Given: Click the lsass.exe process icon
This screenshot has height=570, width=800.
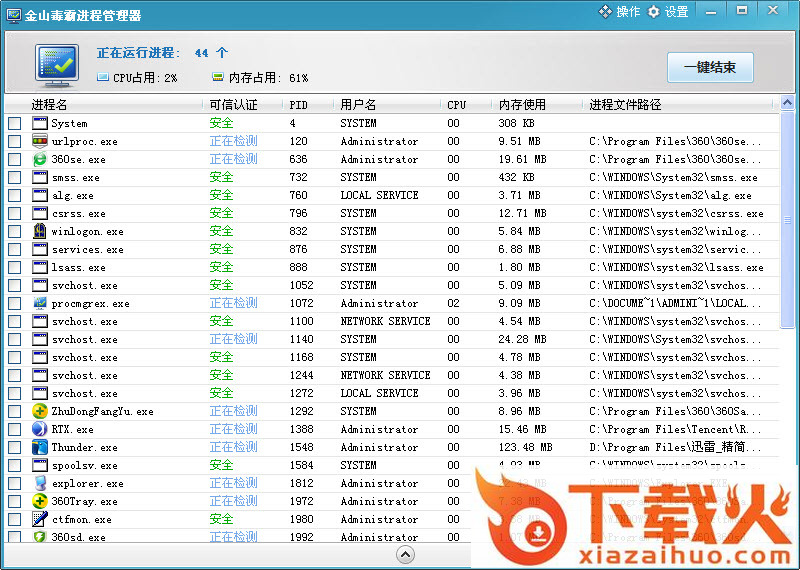Looking at the screenshot, I should tap(39, 267).
